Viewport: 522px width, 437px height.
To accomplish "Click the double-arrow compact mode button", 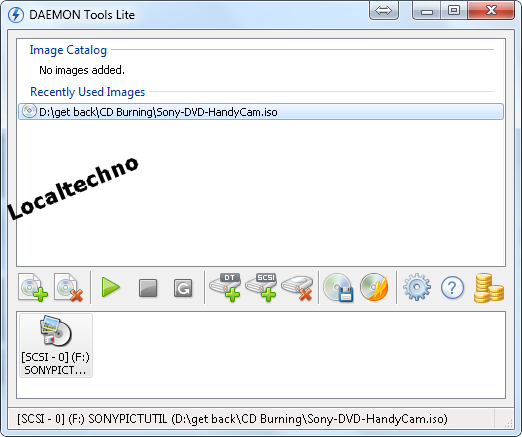I will (383, 11).
